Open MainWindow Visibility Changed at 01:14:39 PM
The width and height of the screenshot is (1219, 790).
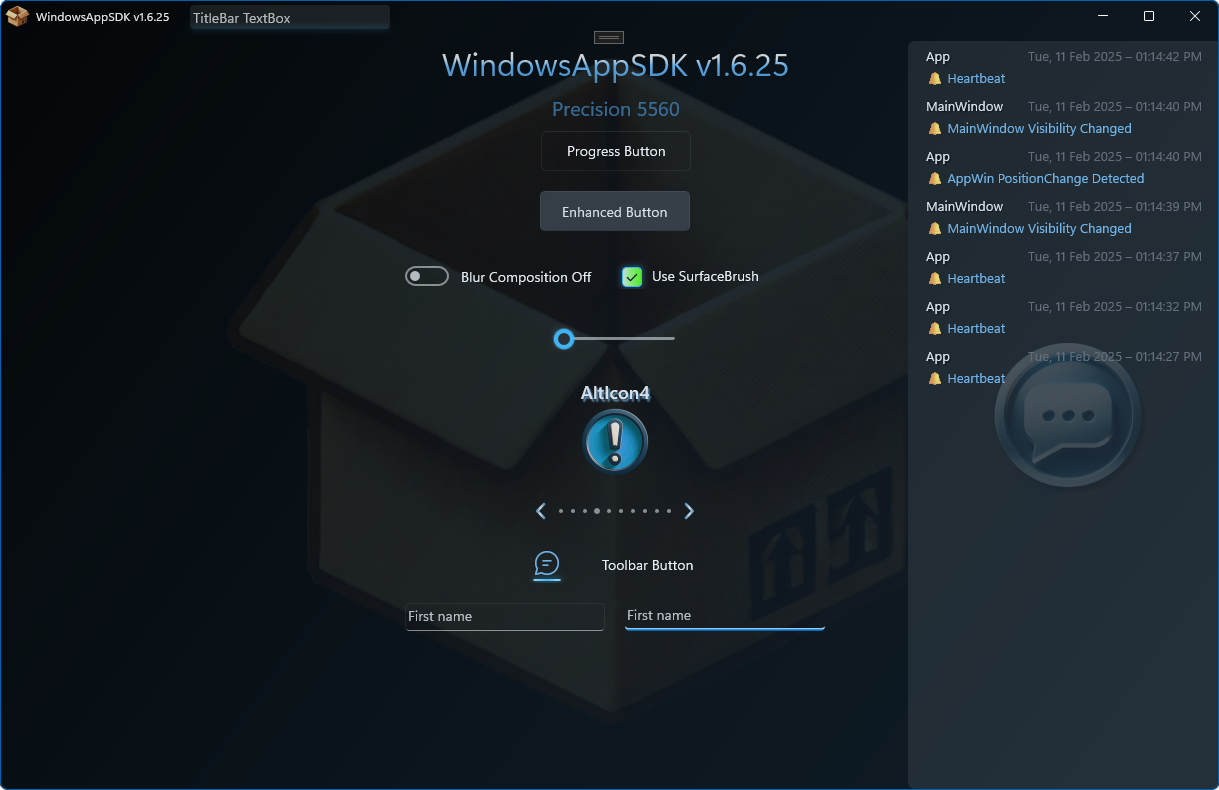pos(1040,229)
